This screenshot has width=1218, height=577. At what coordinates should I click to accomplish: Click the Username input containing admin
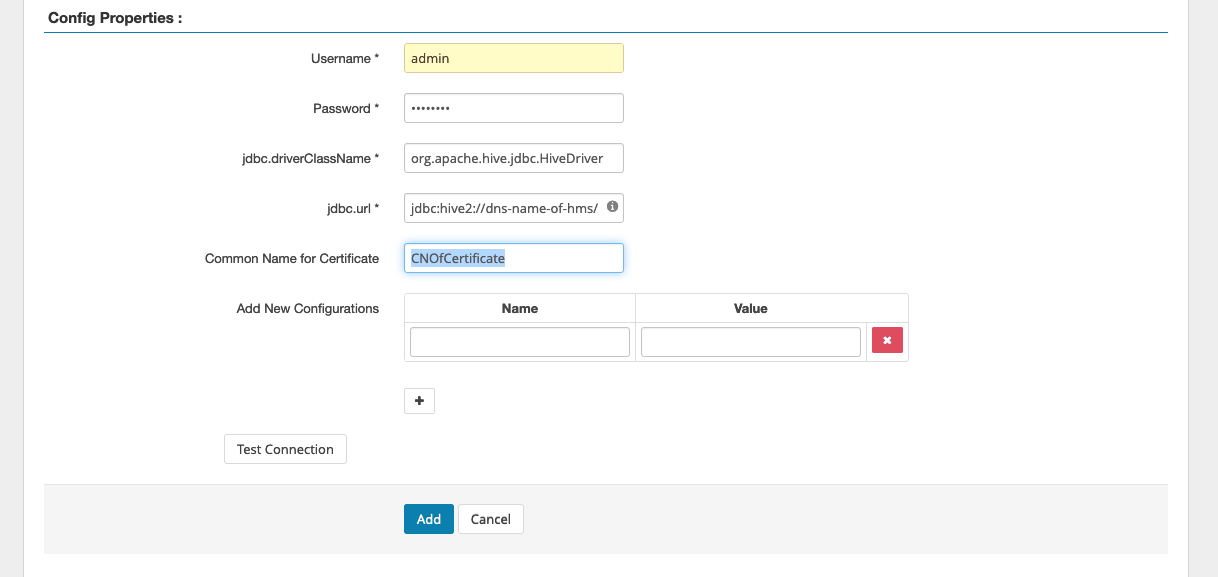coord(513,58)
